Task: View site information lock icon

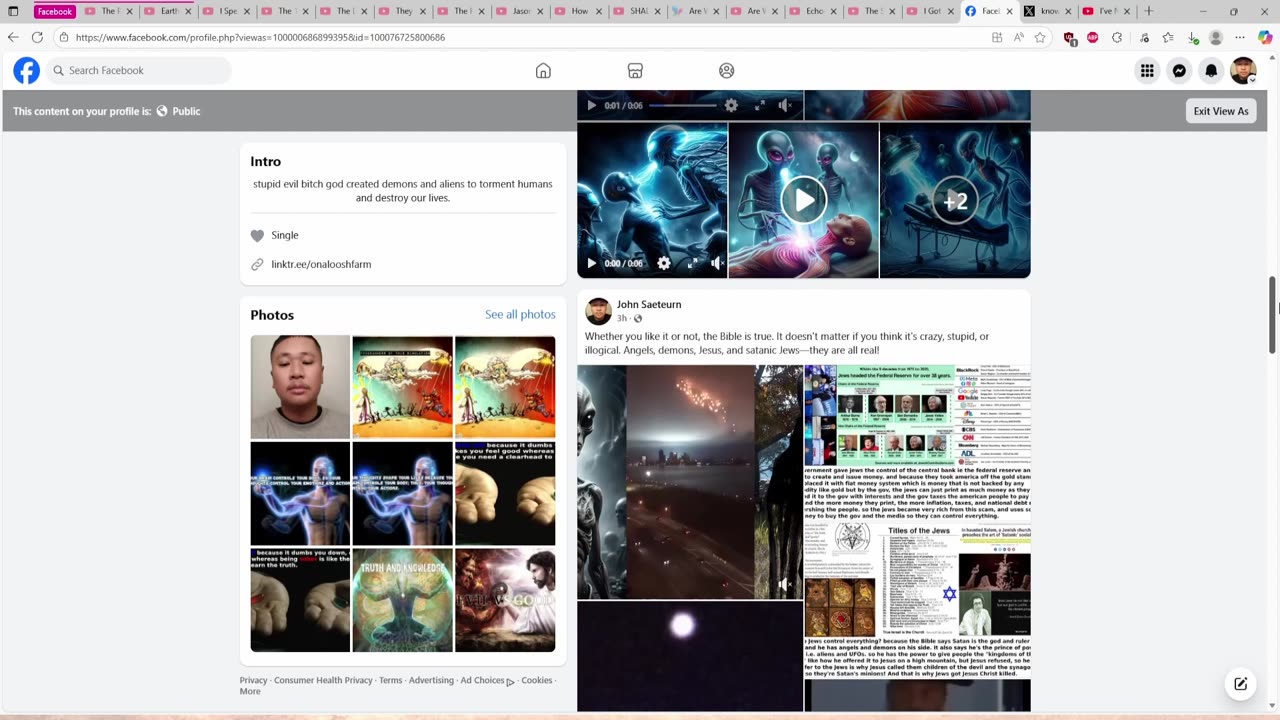Action: [x=64, y=37]
